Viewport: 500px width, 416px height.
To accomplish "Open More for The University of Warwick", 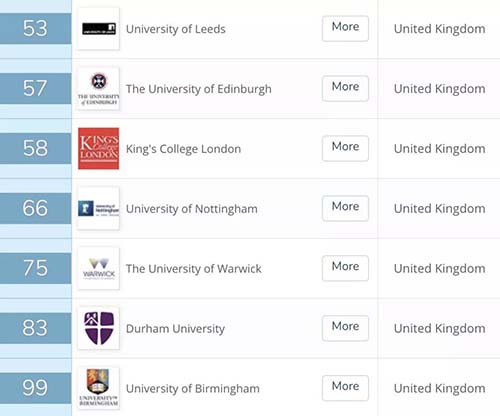I will tap(345, 268).
